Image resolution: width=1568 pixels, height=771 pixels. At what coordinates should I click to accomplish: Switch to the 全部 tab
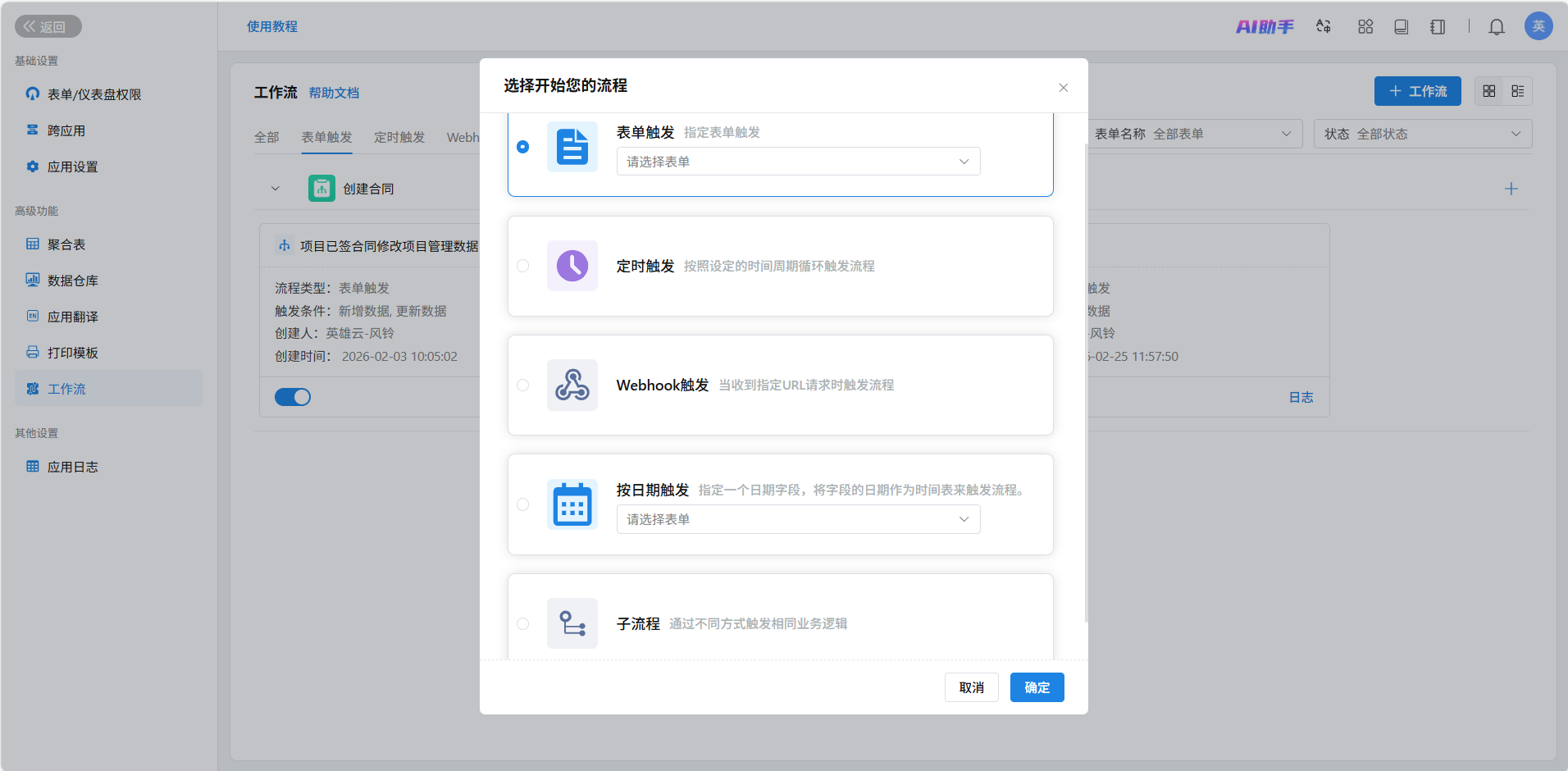pos(267,137)
